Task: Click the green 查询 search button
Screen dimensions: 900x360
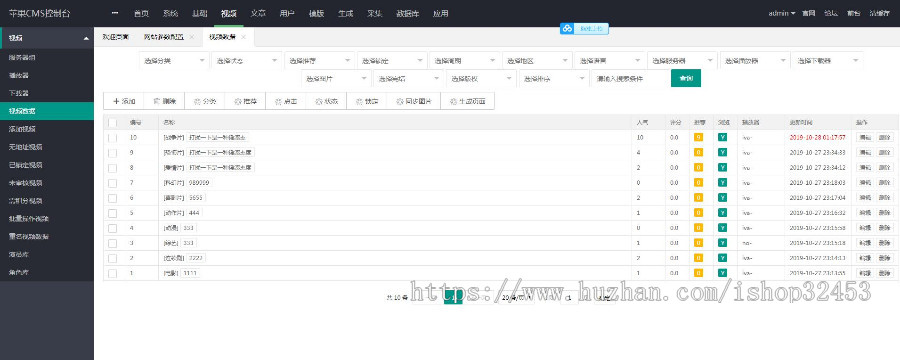Action: [x=685, y=78]
